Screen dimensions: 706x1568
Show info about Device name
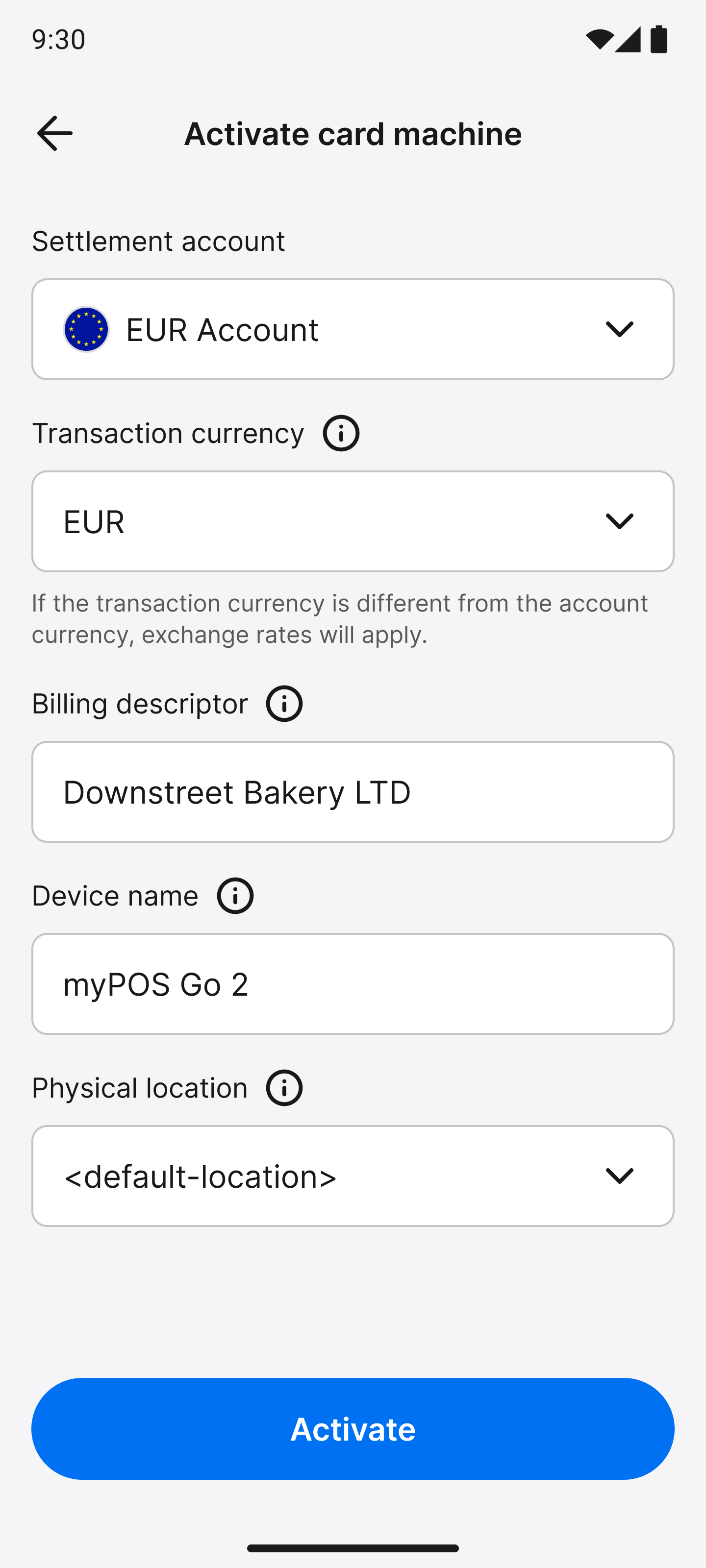click(x=235, y=896)
